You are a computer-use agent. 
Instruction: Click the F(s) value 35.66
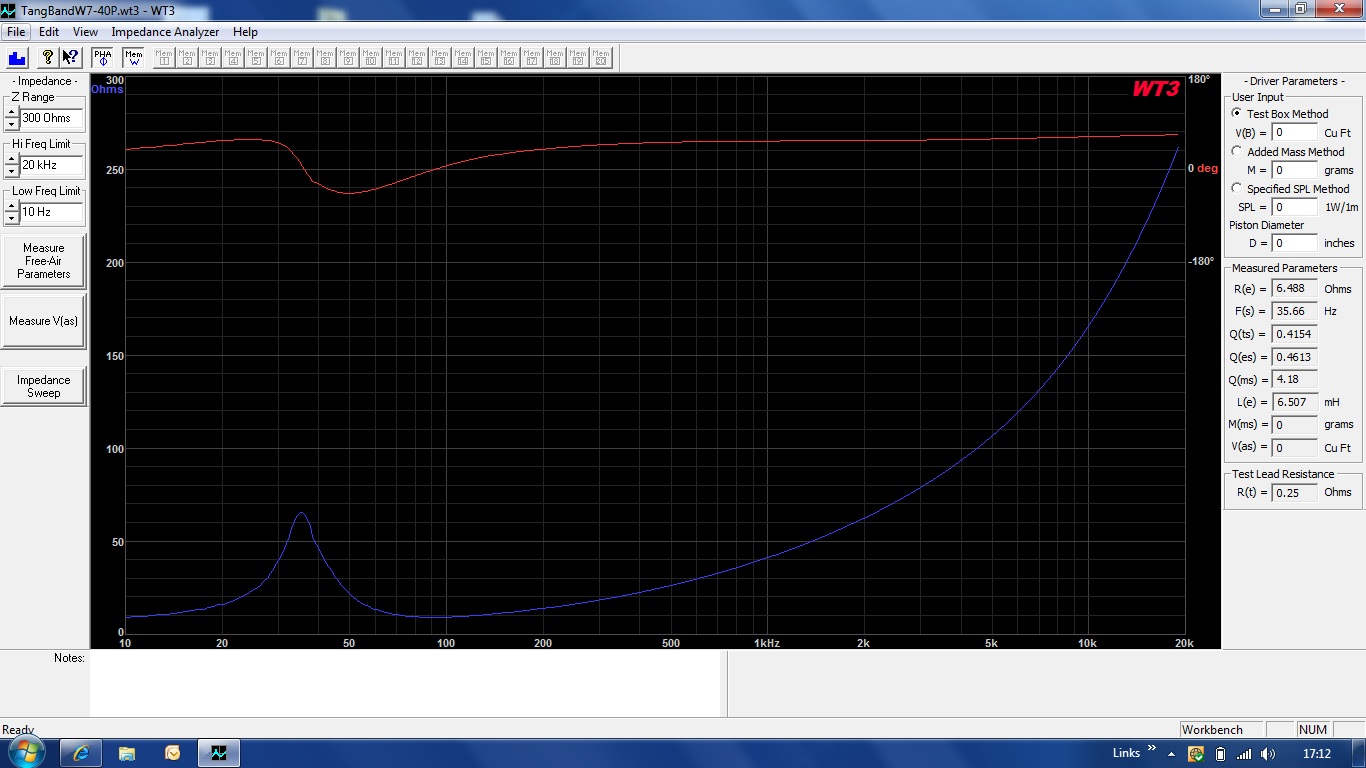click(1295, 311)
